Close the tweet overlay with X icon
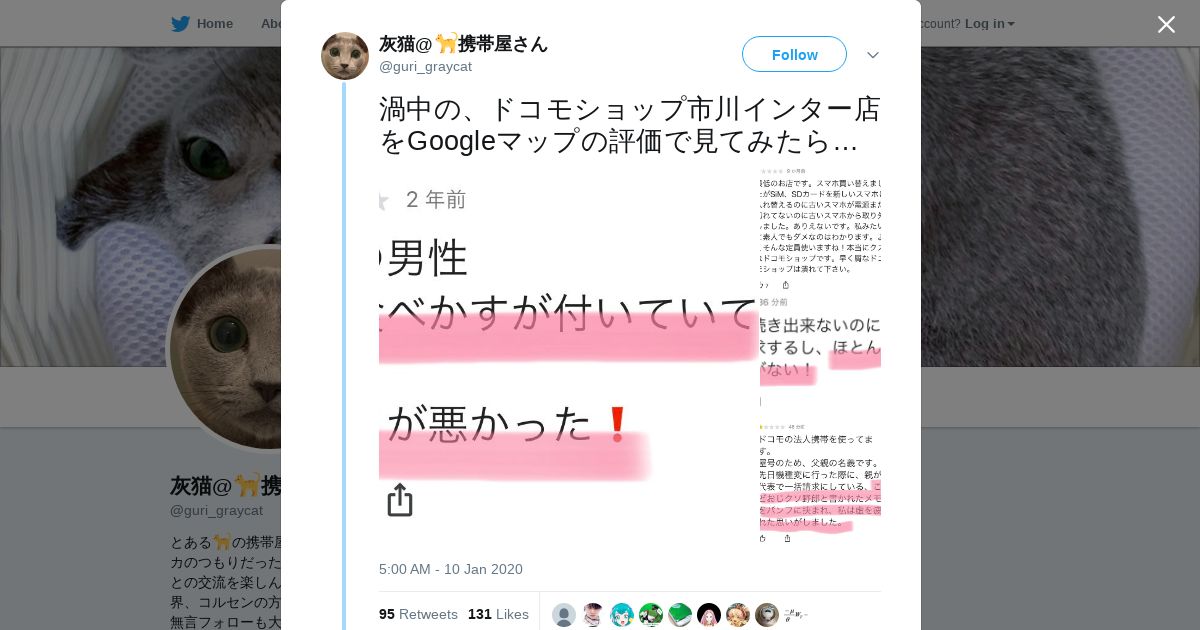This screenshot has height=630, width=1200. pos(1166,24)
